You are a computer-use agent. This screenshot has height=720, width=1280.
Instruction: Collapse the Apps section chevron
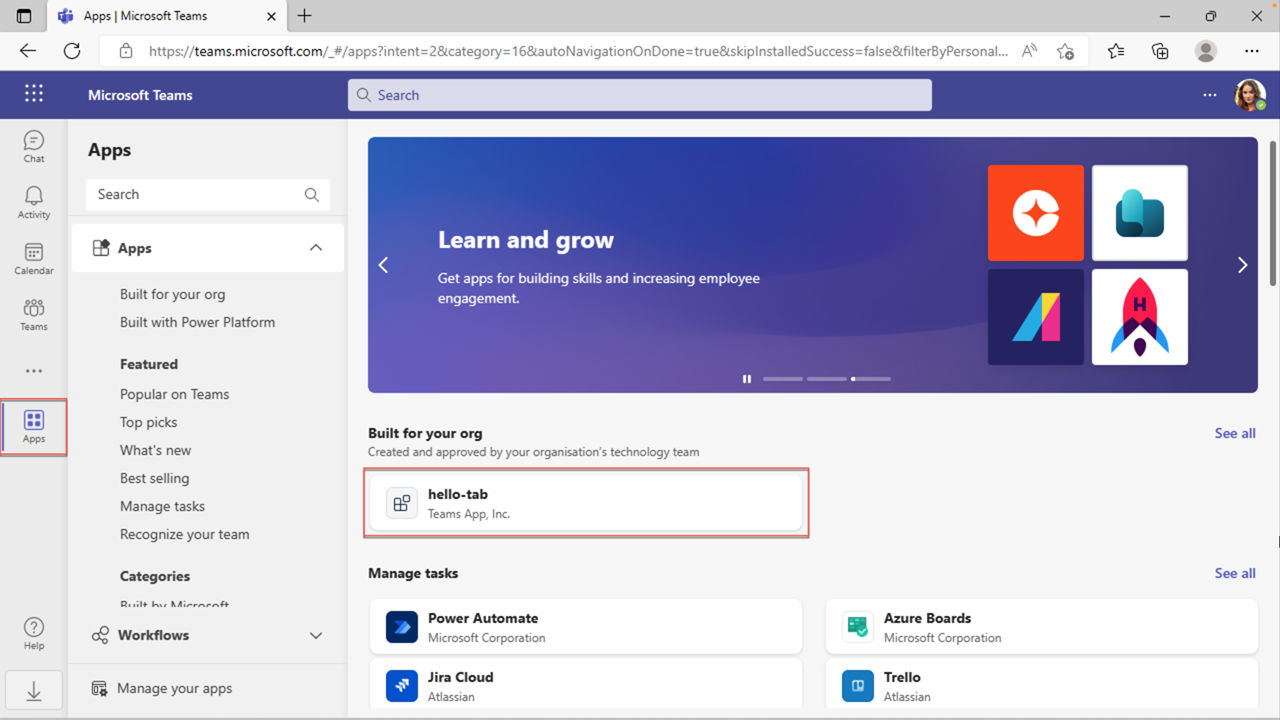click(x=316, y=248)
